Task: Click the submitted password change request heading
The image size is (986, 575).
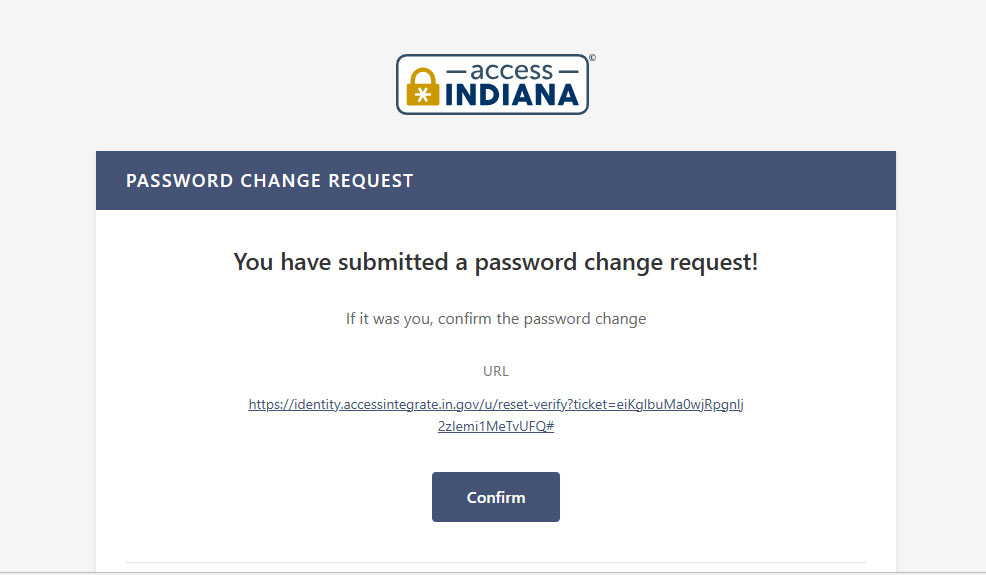Action: (496, 262)
